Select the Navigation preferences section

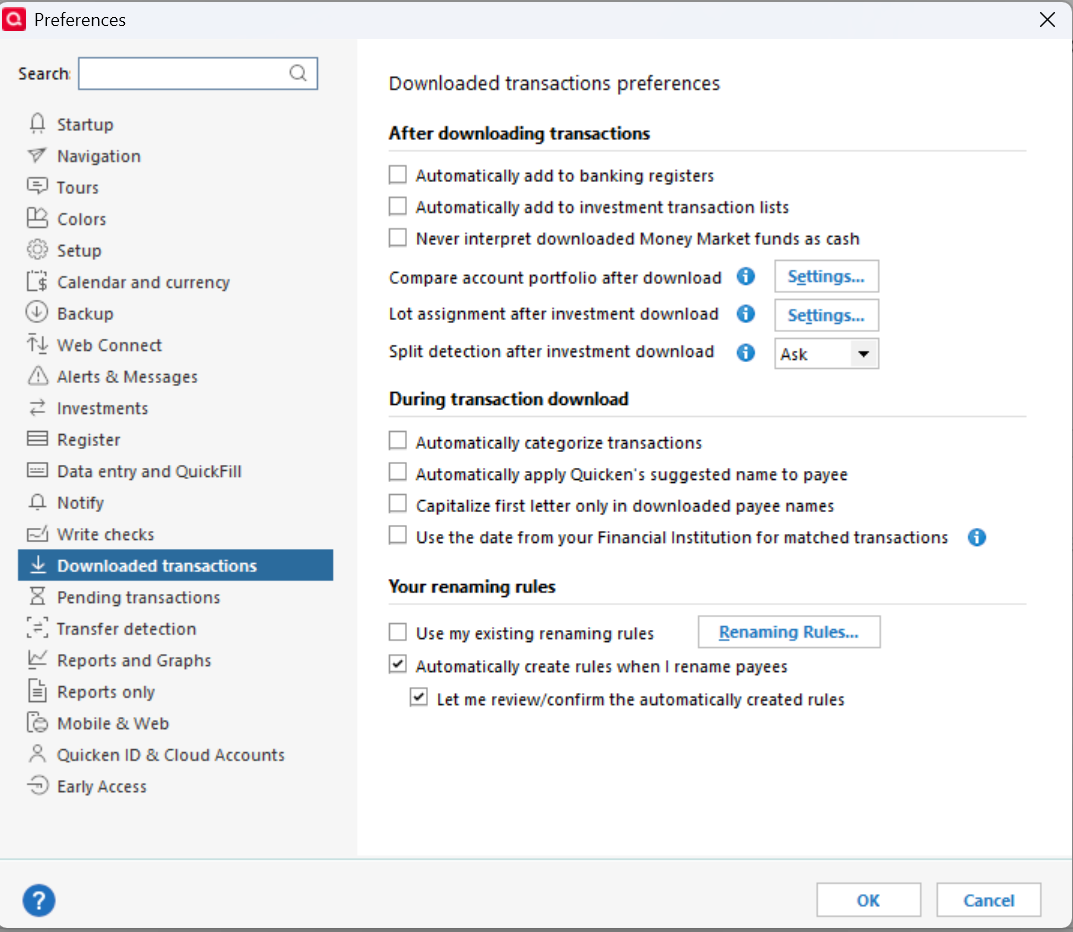(x=175, y=156)
